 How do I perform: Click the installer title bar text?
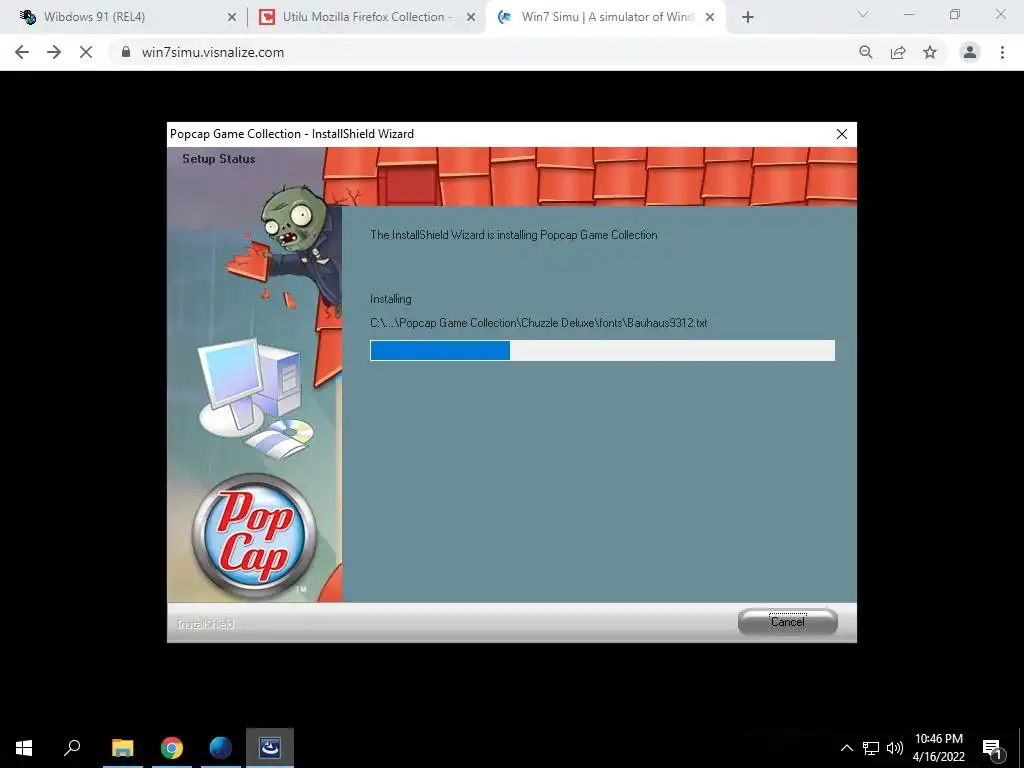pyautogui.click(x=292, y=134)
